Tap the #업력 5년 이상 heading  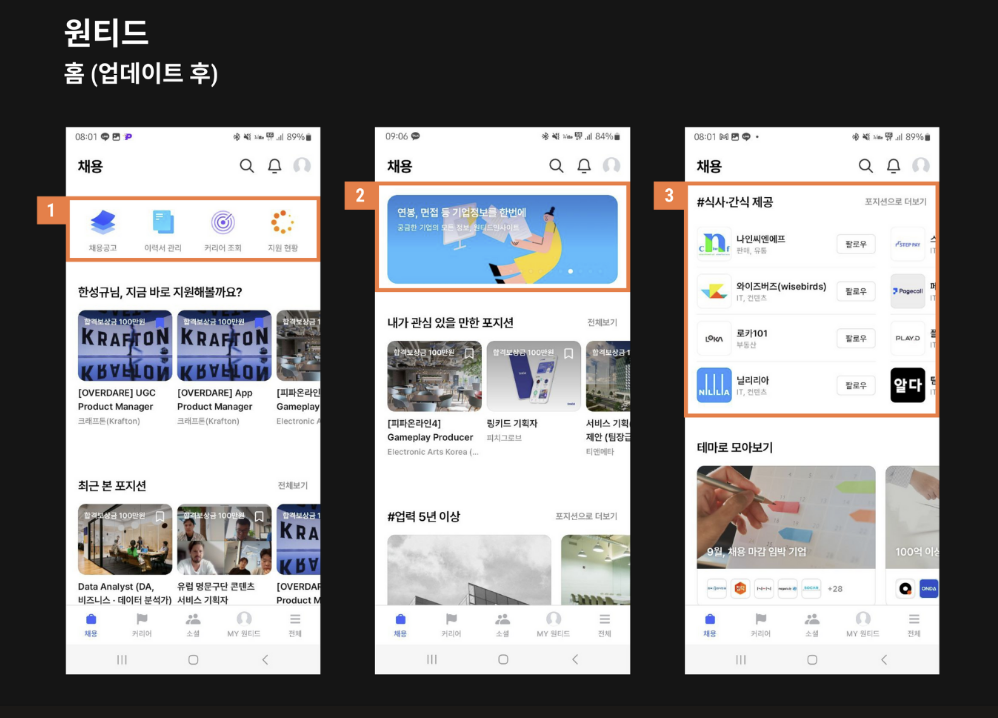[423, 516]
